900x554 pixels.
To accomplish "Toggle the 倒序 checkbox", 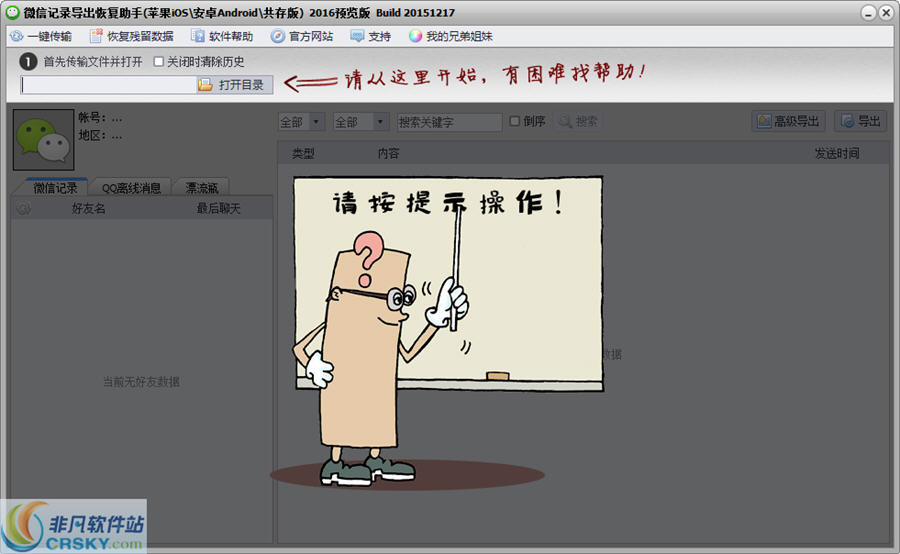I will coord(515,121).
